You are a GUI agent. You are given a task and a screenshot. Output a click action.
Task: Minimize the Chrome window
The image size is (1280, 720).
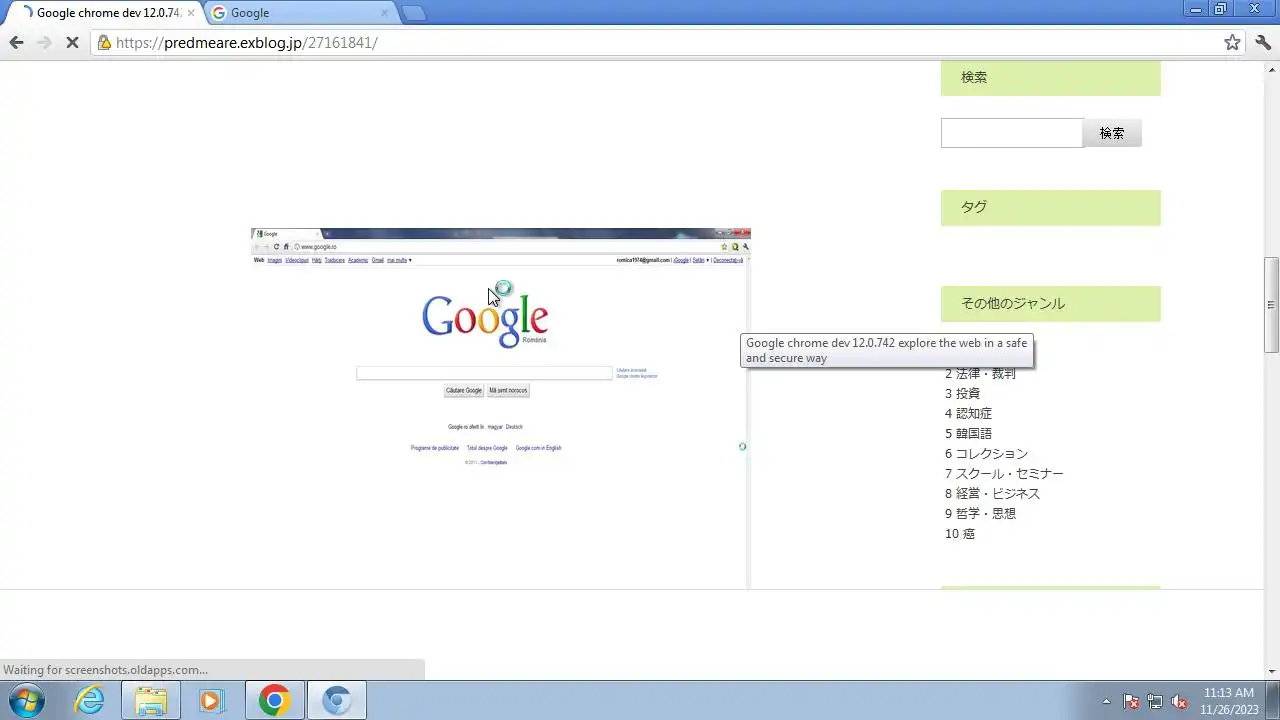coord(1196,9)
